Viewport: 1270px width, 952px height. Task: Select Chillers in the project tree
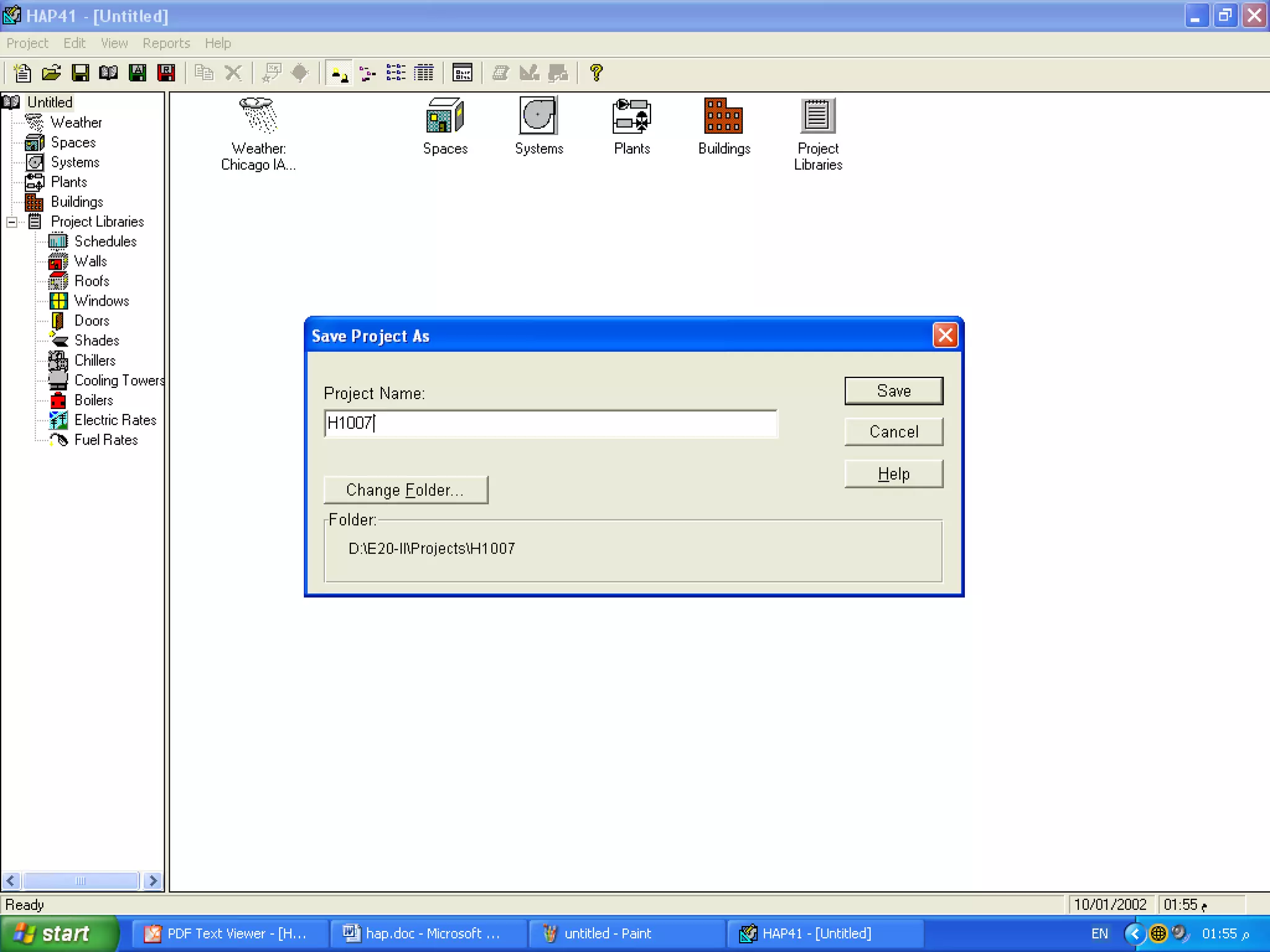(94, 361)
